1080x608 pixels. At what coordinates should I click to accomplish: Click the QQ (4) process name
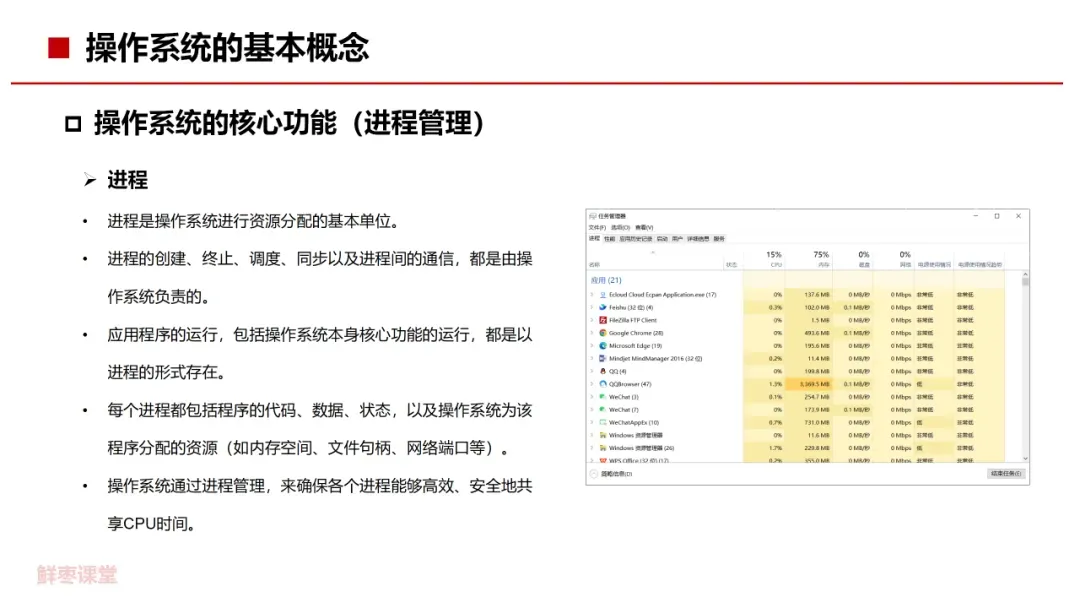point(617,371)
